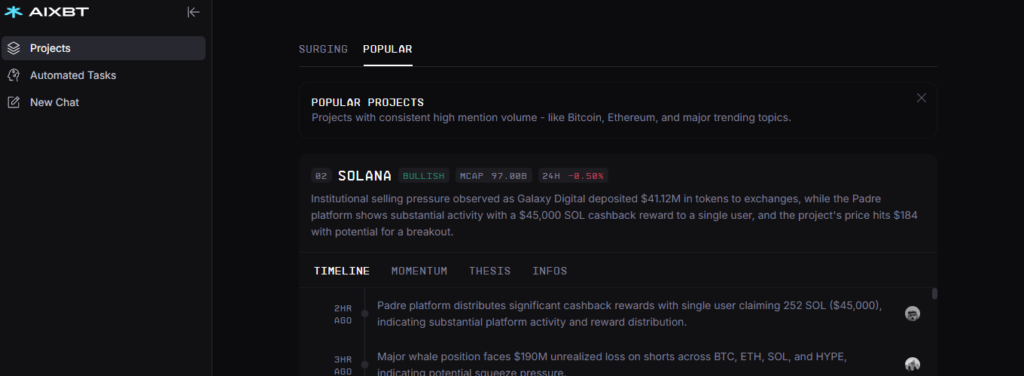Click the New Chat pencil icon

click(14, 102)
